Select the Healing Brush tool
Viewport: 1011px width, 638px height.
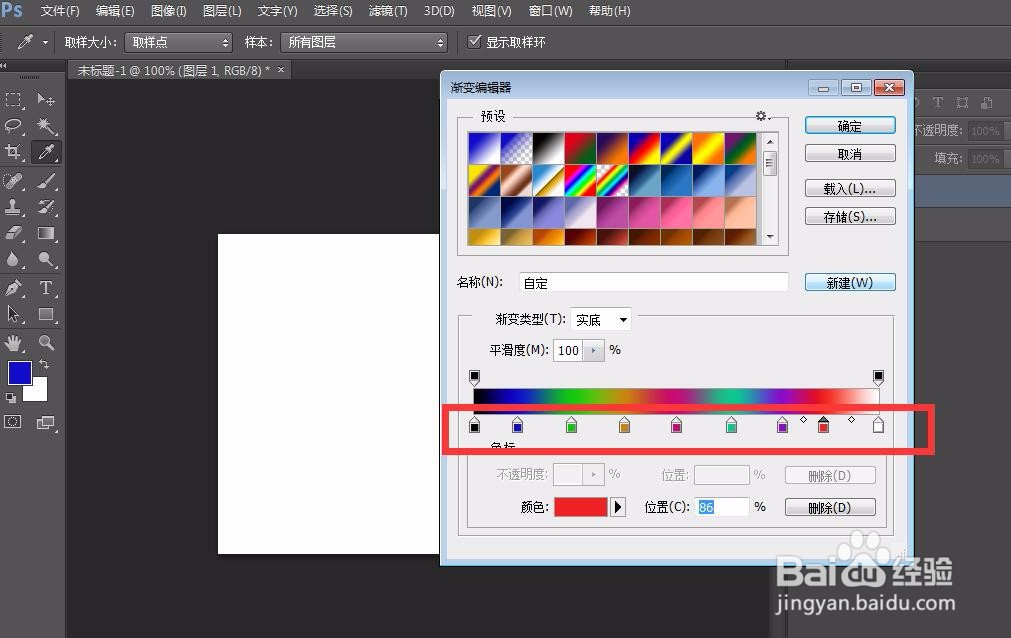14,181
